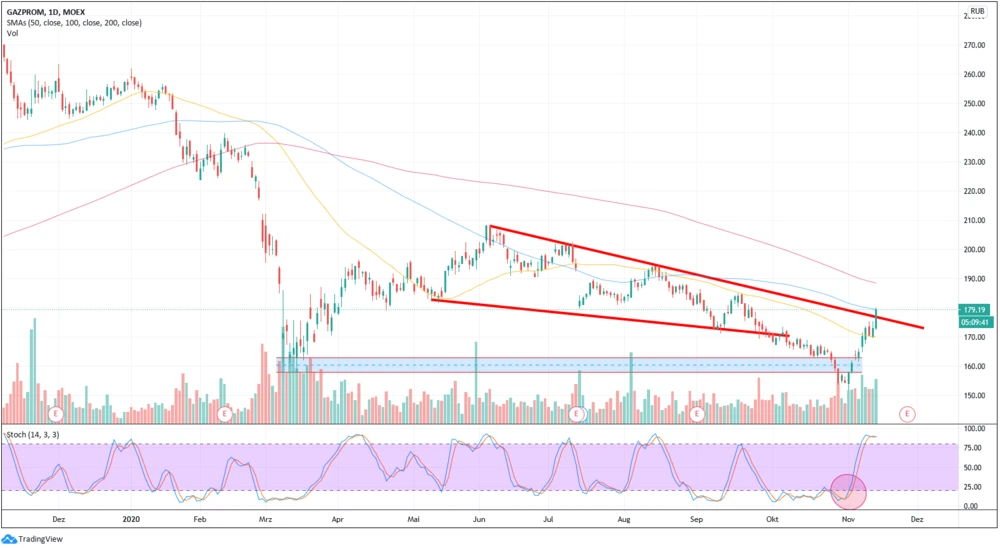The width and height of the screenshot is (1000, 548).
Task: Click the Vol indicator legend label
Action: pyautogui.click(x=13, y=33)
